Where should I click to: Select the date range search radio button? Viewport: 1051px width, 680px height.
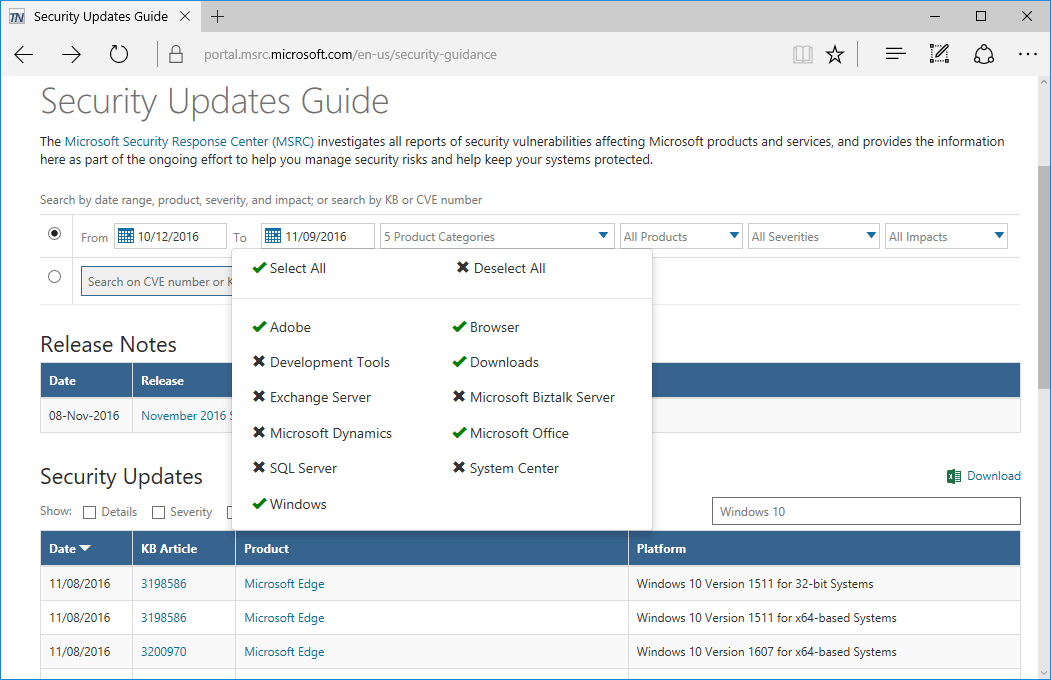[x=54, y=234]
